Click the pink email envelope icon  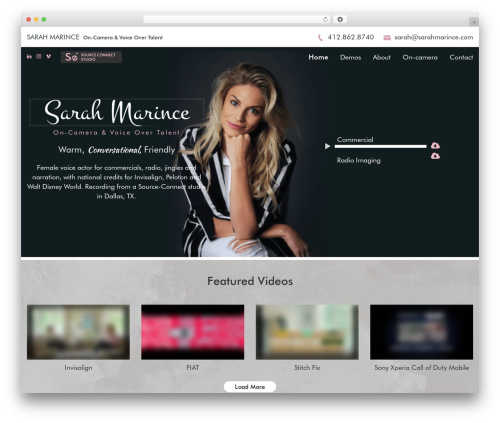click(x=387, y=38)
